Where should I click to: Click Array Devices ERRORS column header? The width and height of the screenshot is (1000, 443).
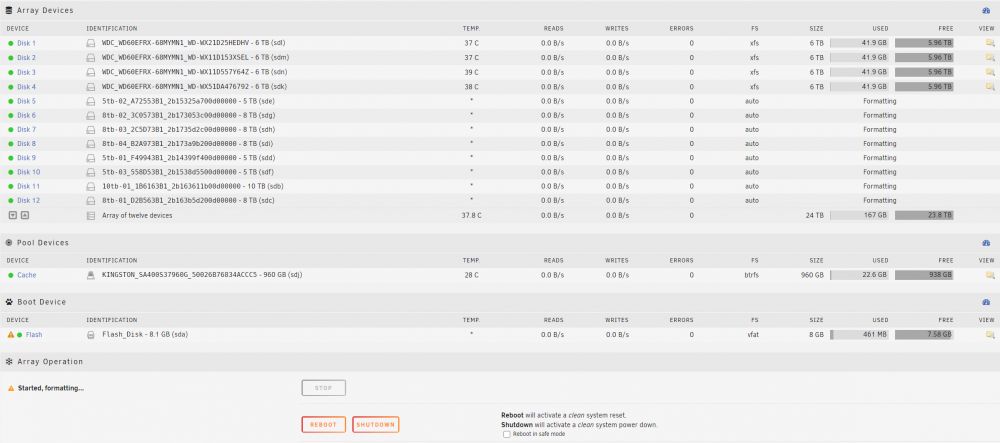tap(681, 29)
